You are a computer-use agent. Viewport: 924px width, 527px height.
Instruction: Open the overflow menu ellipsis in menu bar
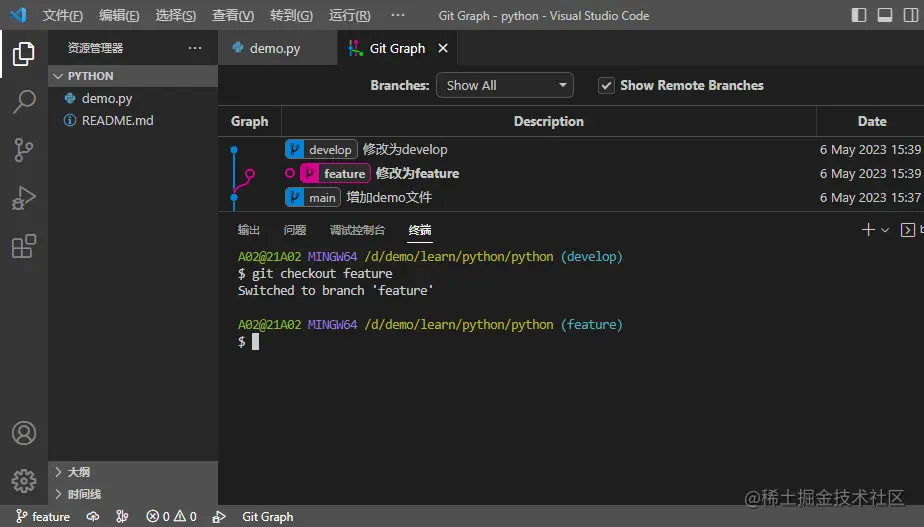point(398,15)
